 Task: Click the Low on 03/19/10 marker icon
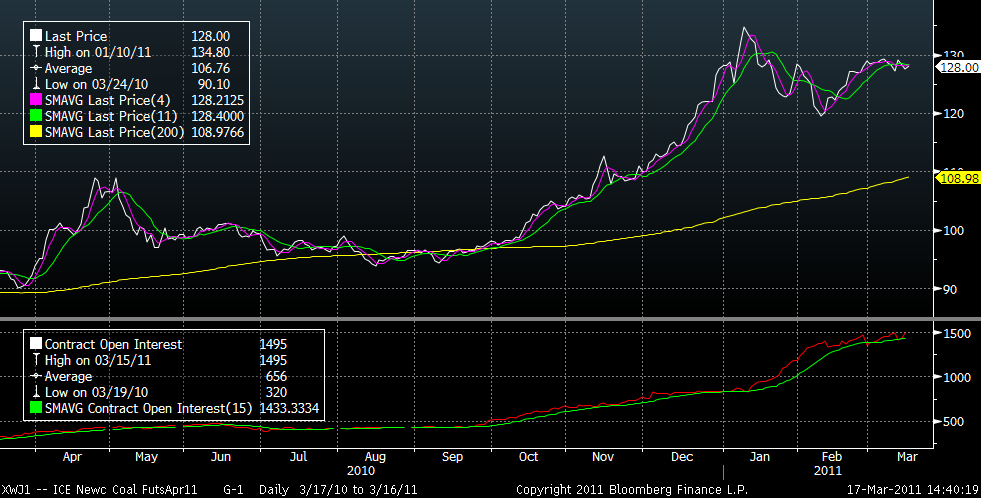(36, 392)
